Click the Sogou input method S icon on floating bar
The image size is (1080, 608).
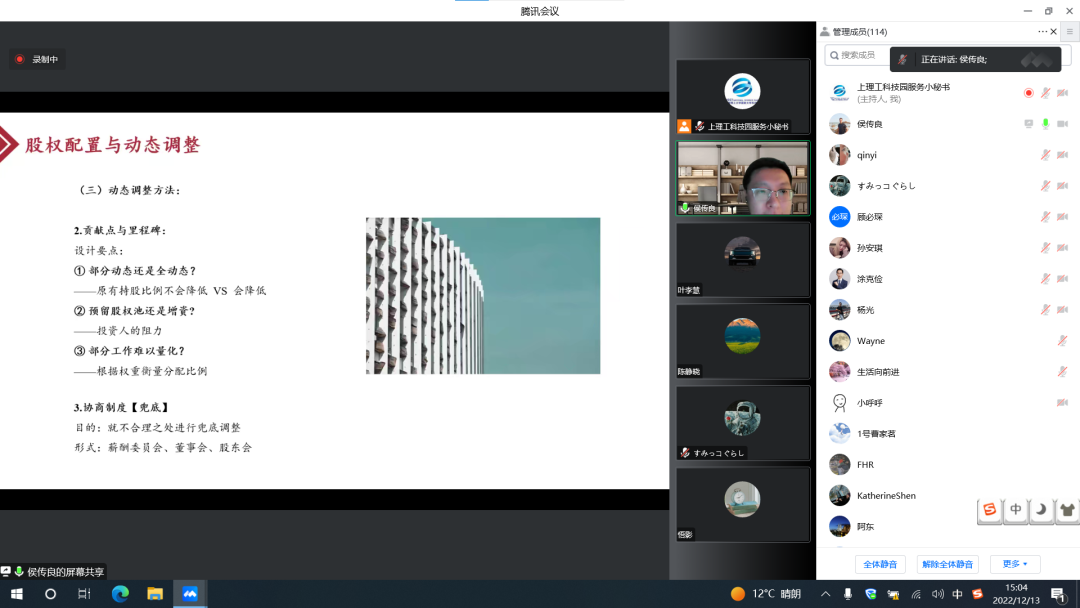(990, 510)
